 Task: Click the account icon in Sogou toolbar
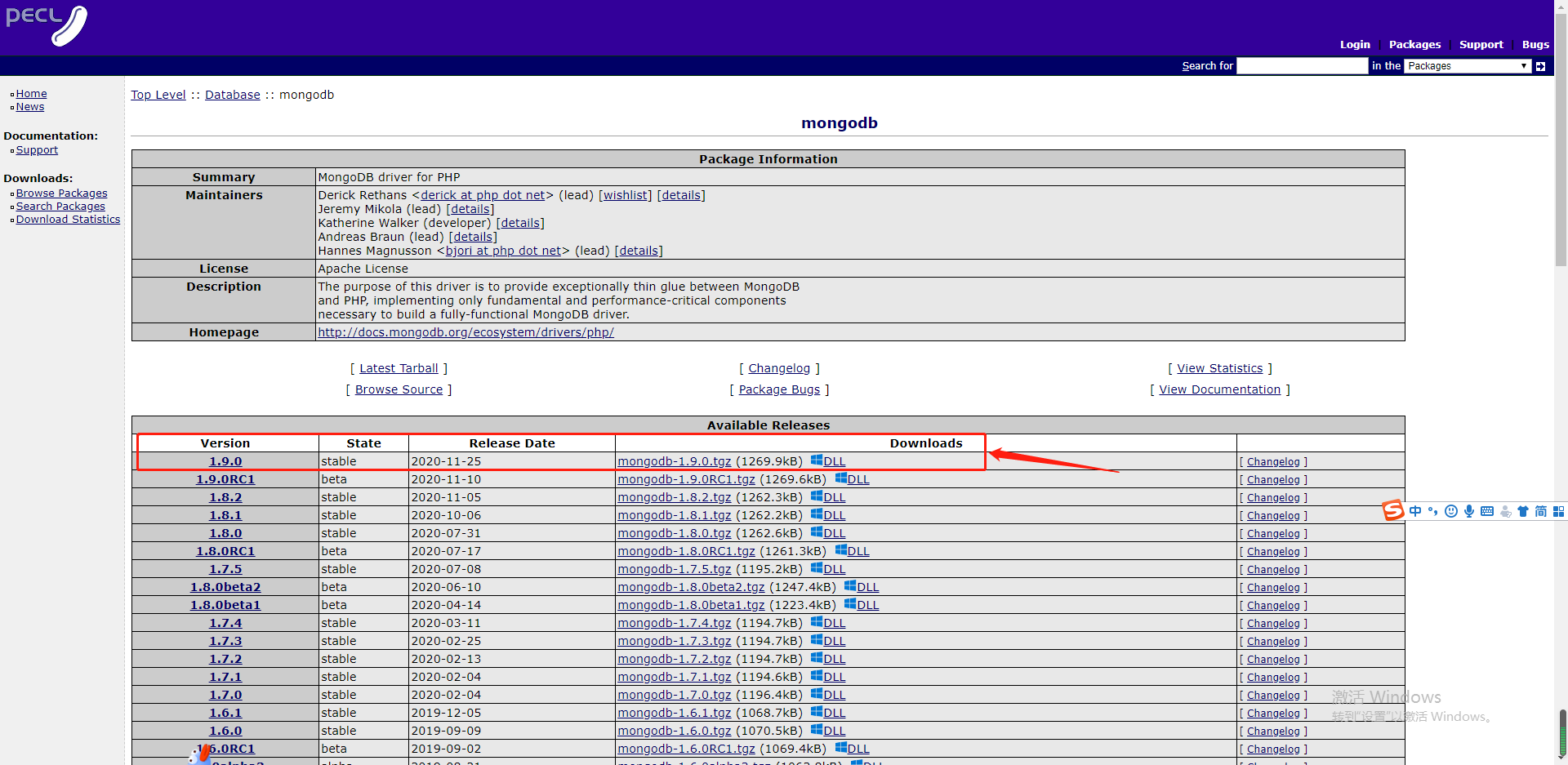coord(1506,512)
